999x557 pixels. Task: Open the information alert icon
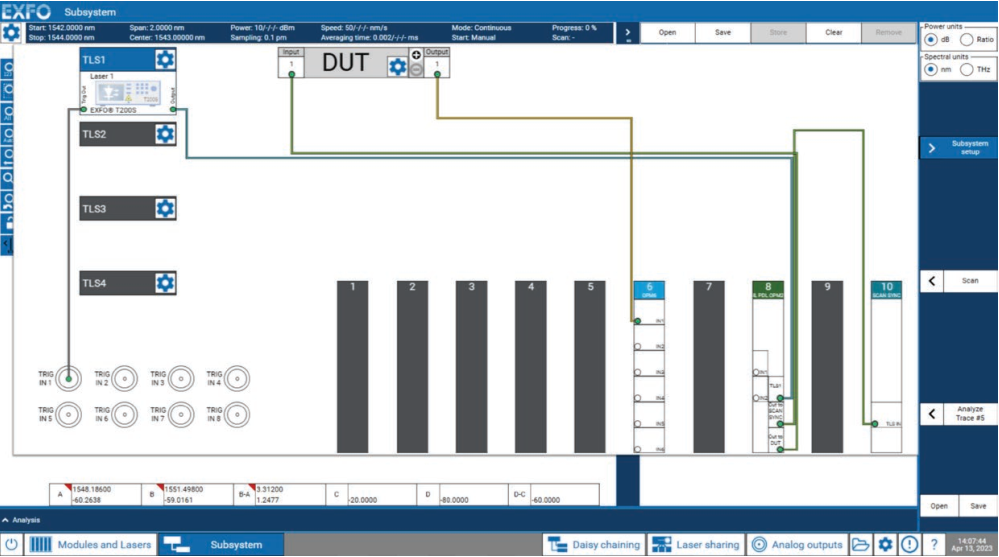tap(909, 545)
